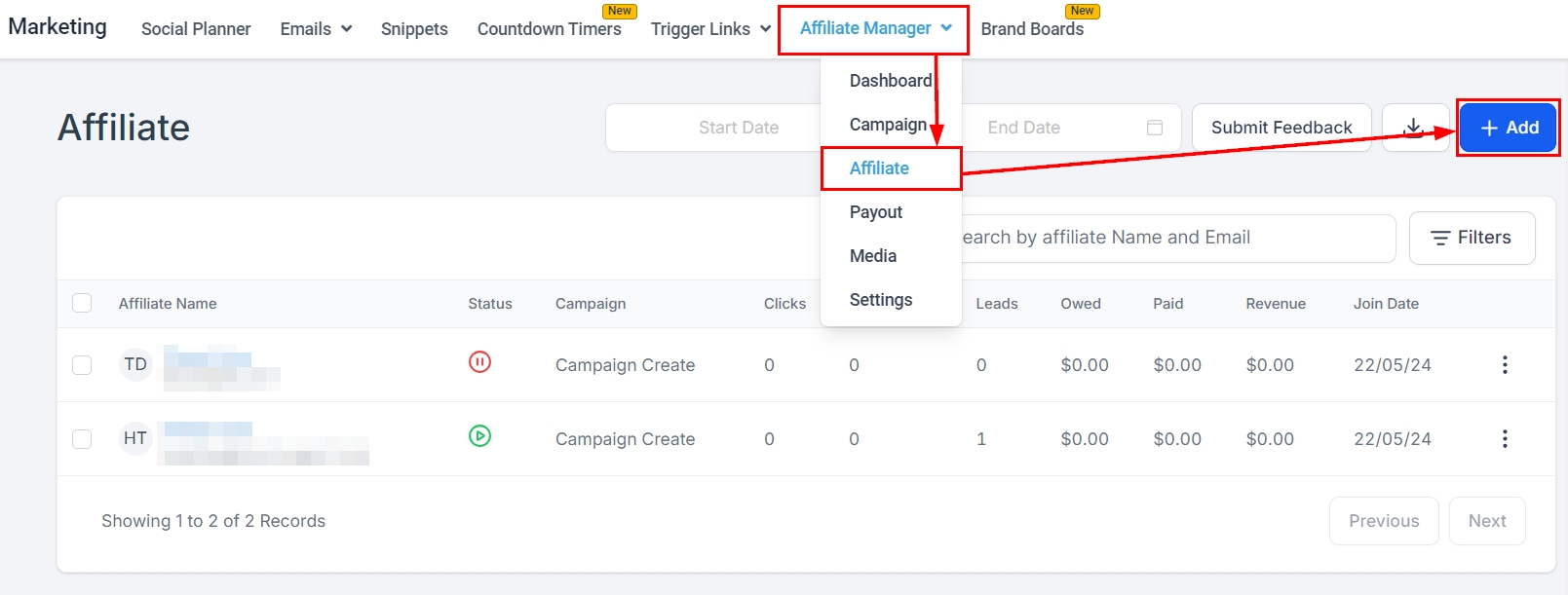Select Payout from the dropdown menu
This screenshot has width=1568, height=595.
tap(876, 212)
